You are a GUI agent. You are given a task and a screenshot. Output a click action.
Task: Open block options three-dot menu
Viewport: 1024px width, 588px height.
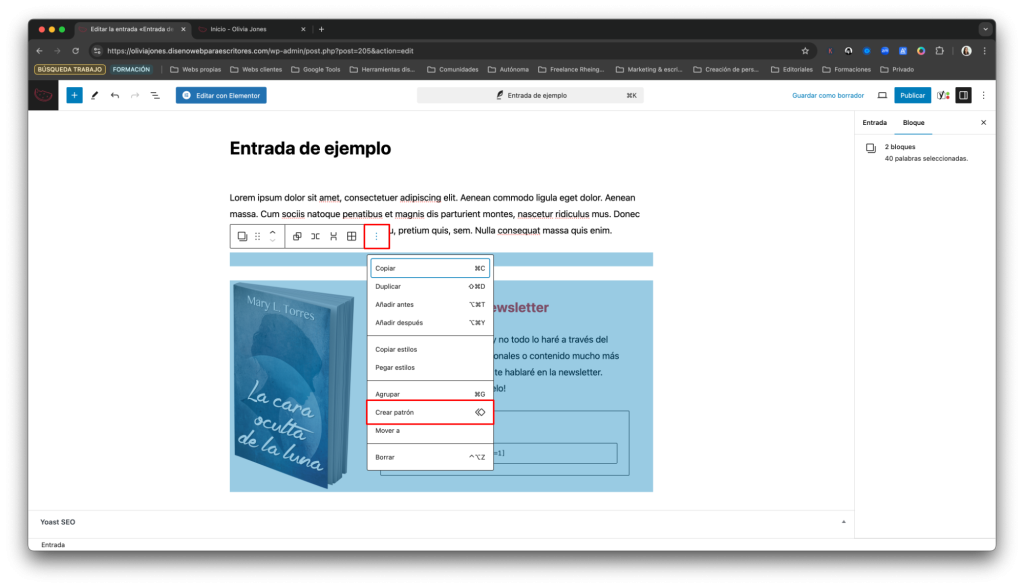377,237
